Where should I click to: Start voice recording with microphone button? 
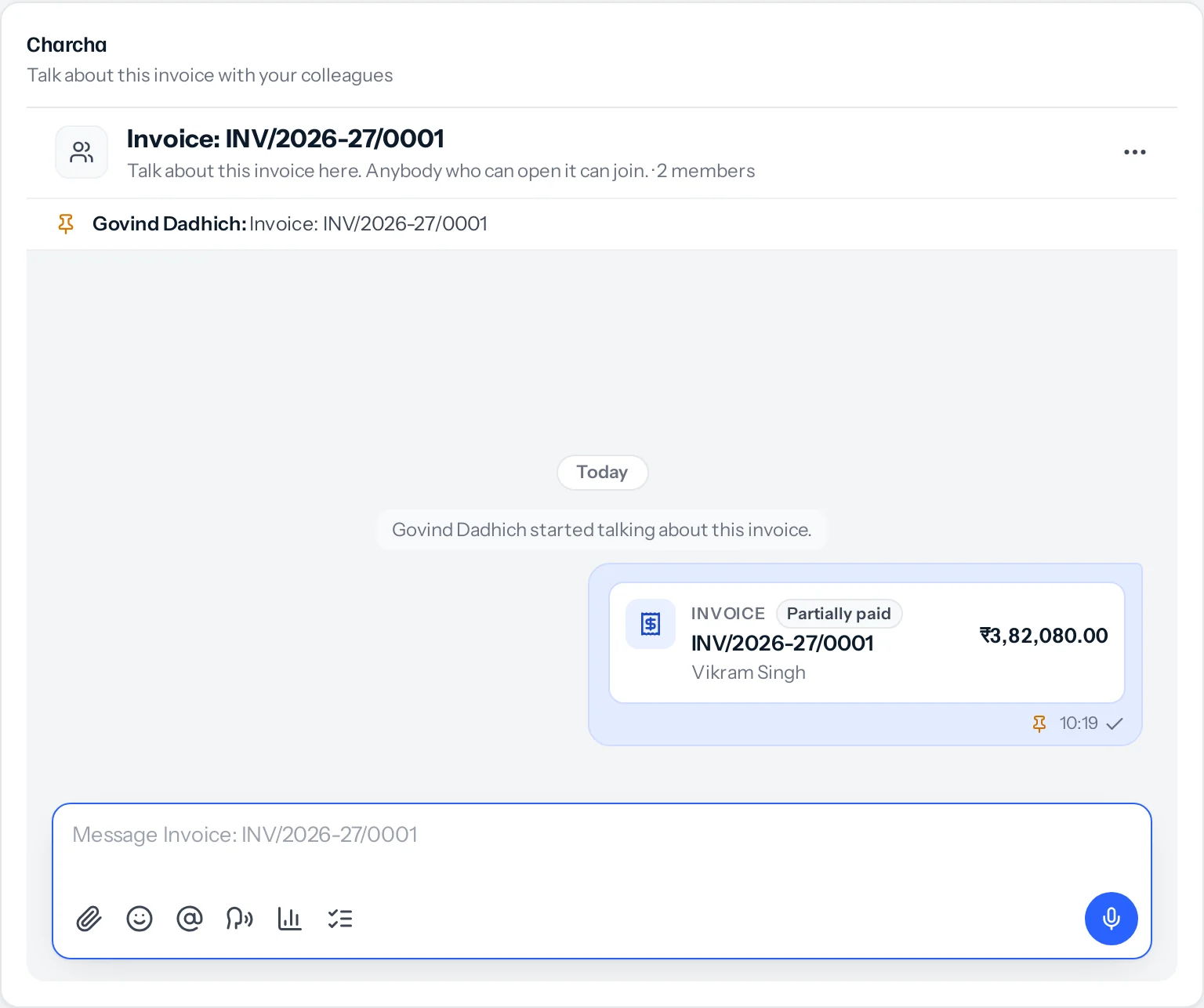pos(1112,919)
